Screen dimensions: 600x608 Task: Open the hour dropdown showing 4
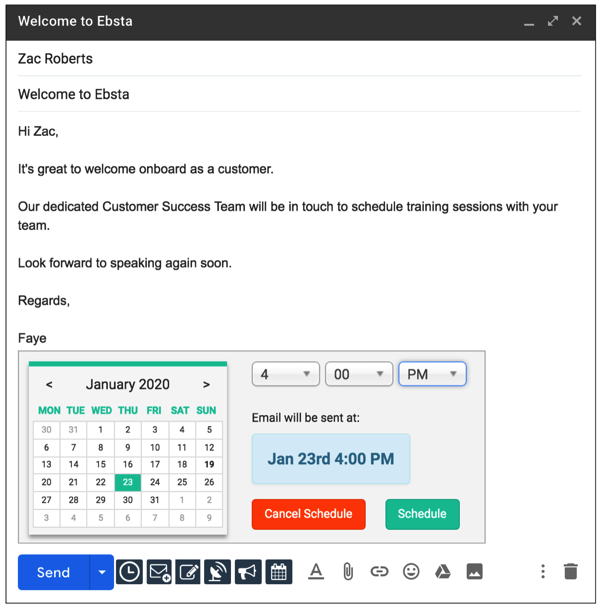285,374
